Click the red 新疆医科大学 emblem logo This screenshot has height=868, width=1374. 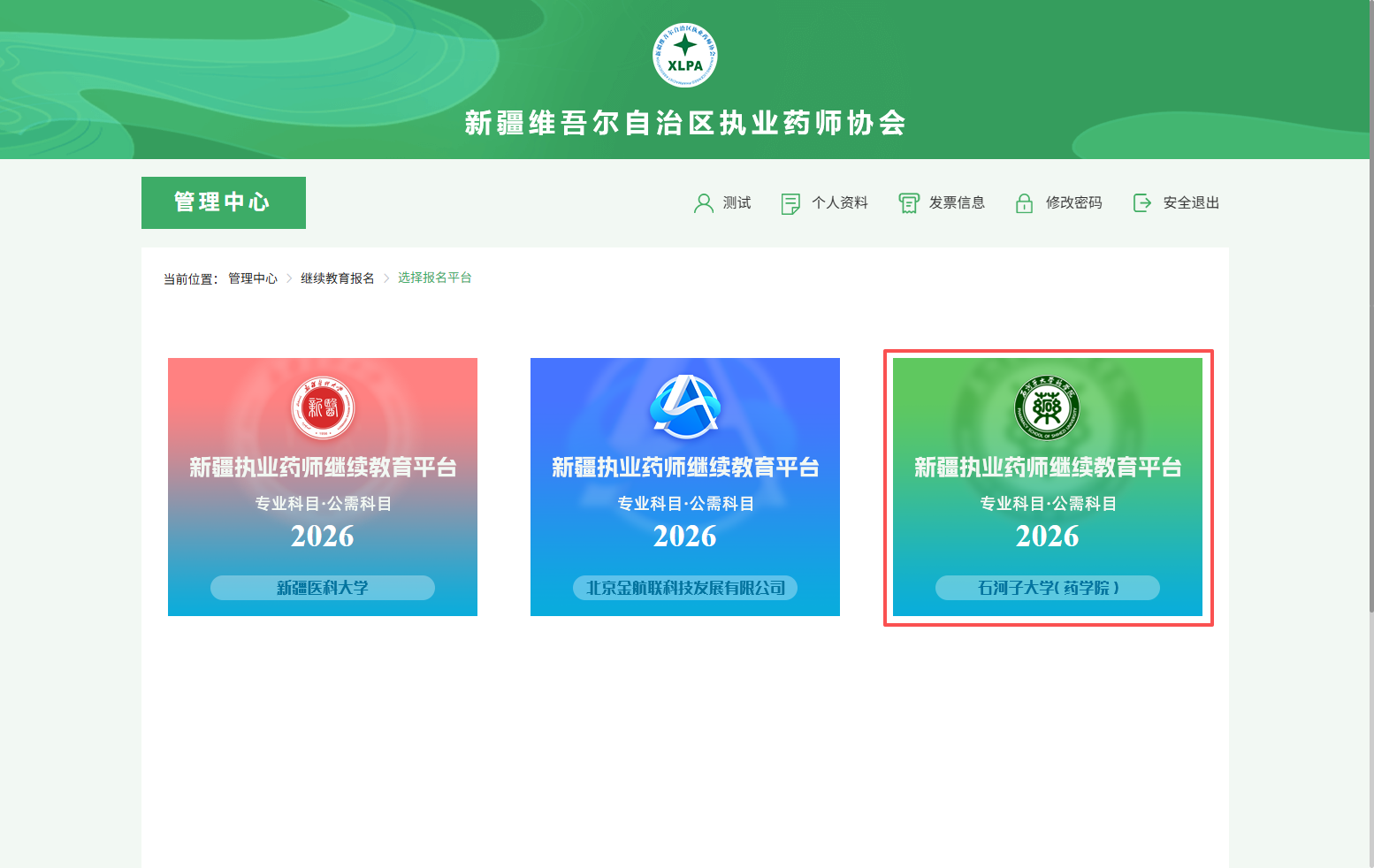point(323,407)
